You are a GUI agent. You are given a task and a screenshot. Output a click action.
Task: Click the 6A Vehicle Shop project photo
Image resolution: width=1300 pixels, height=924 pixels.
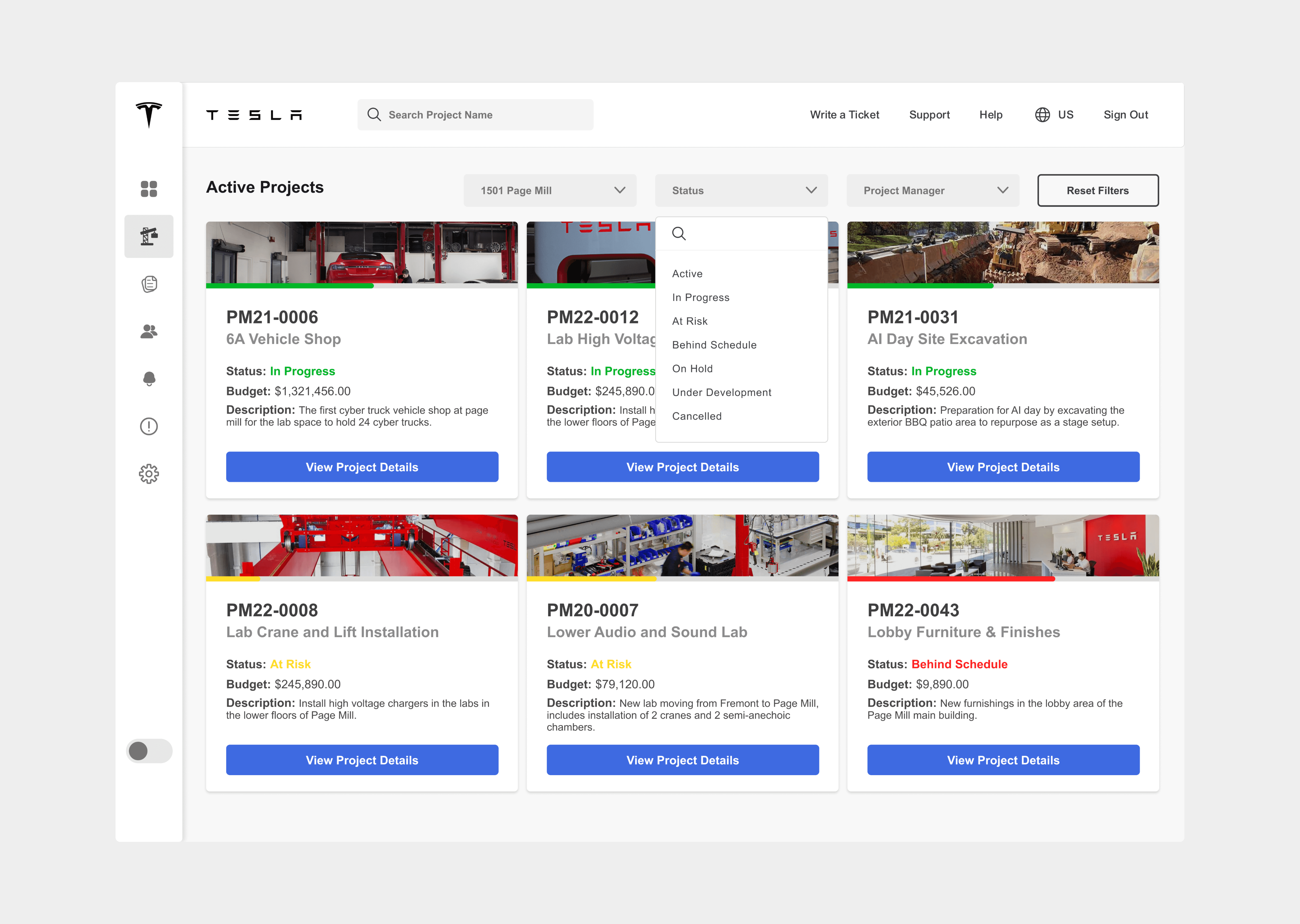point(362,253)
